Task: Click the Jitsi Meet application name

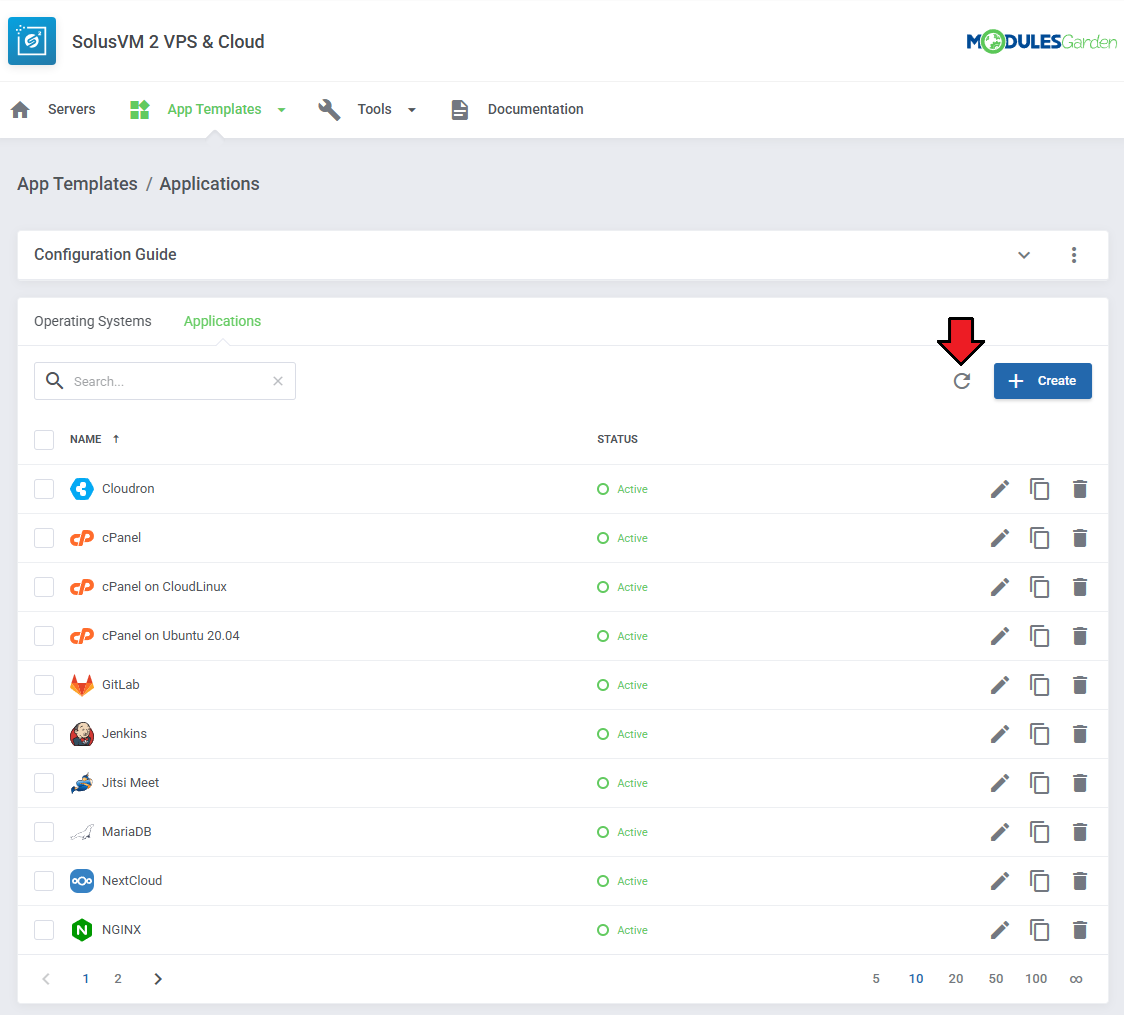Action: pos(130,783)
